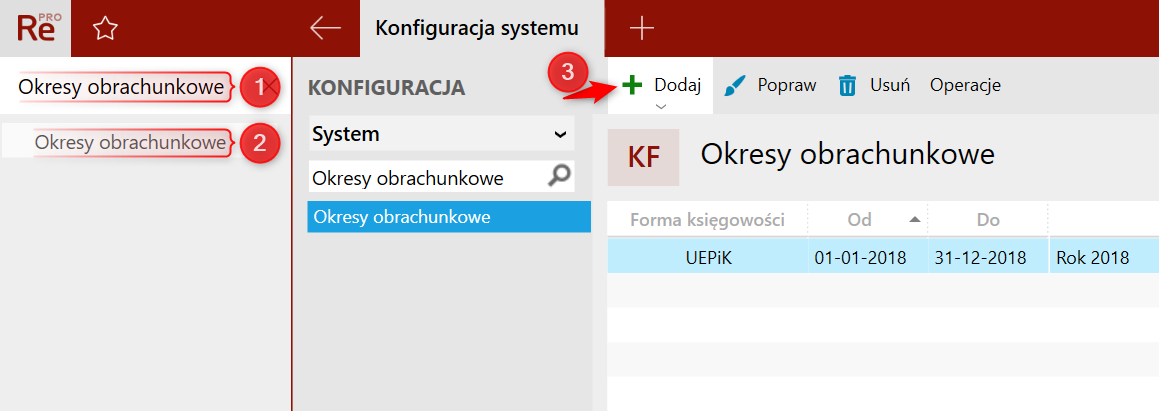Select highlighted Okresy obrachunkowe list item
Screen dimensions: 1159x411
pyautogui.click(x=449, y=217)
